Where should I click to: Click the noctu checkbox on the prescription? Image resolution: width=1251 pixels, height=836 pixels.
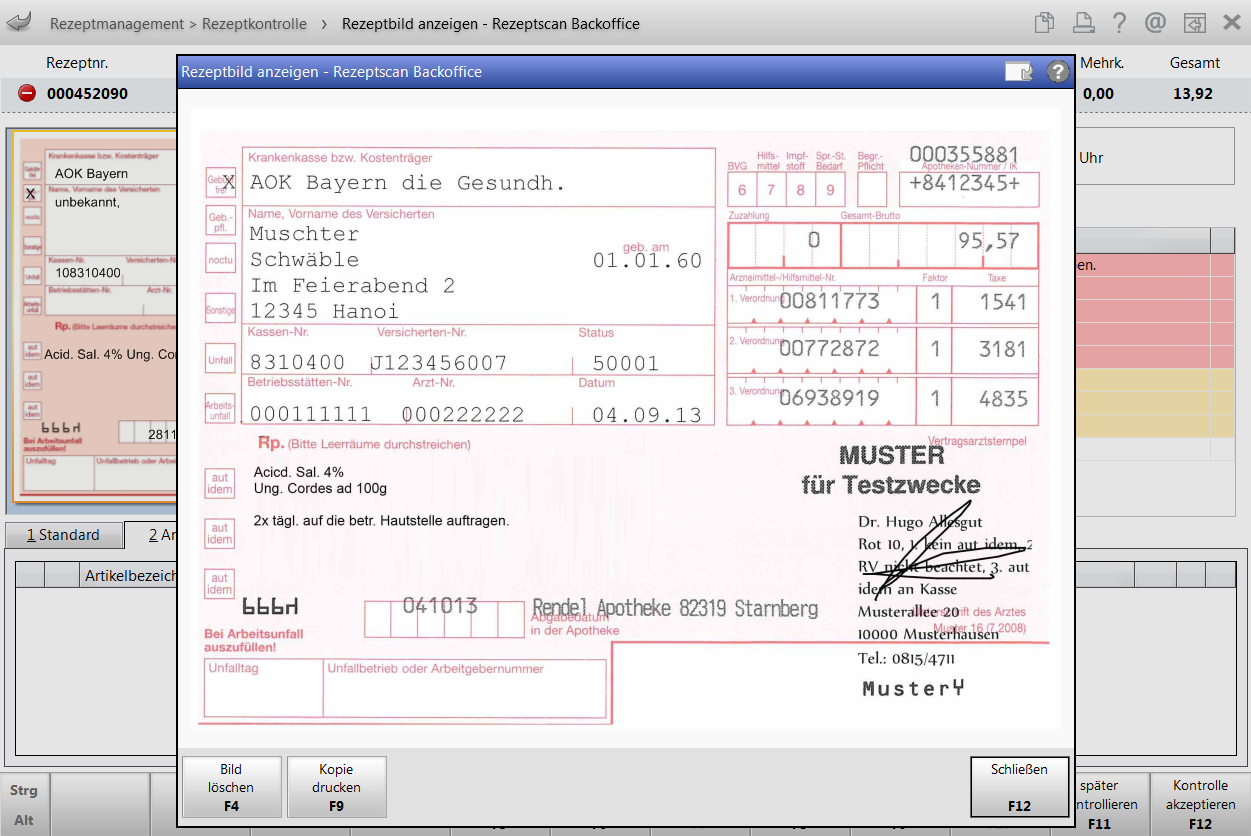(x=220, y=259)
